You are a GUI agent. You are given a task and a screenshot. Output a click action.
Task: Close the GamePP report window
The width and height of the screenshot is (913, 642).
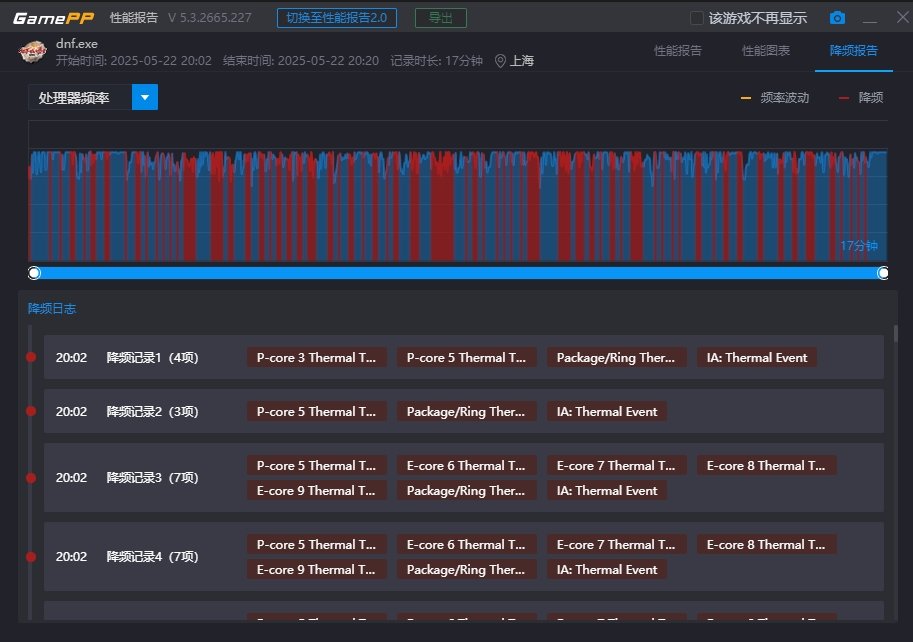(x=903, y=17)
